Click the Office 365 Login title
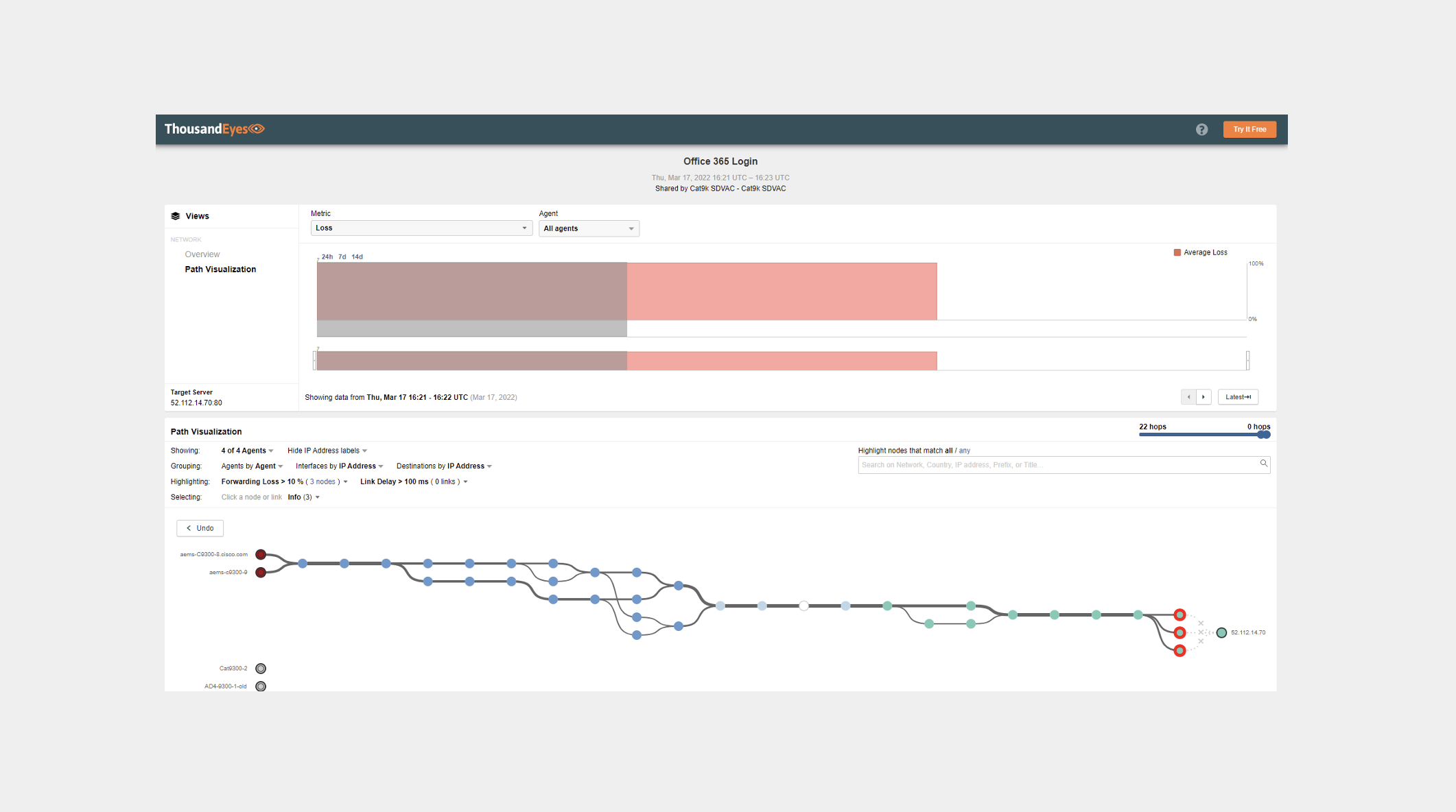This screenshot has height=812, width=1456. 720,161
